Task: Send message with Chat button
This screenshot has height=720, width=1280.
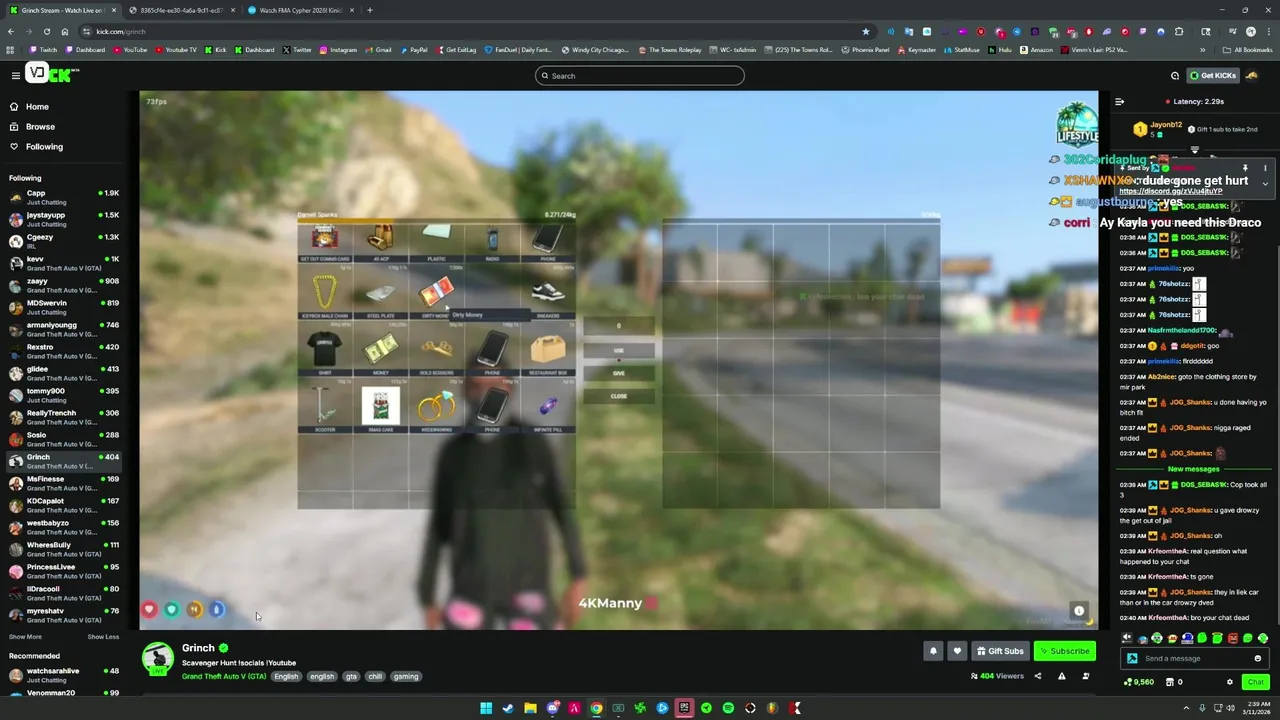Action: 1255,682
